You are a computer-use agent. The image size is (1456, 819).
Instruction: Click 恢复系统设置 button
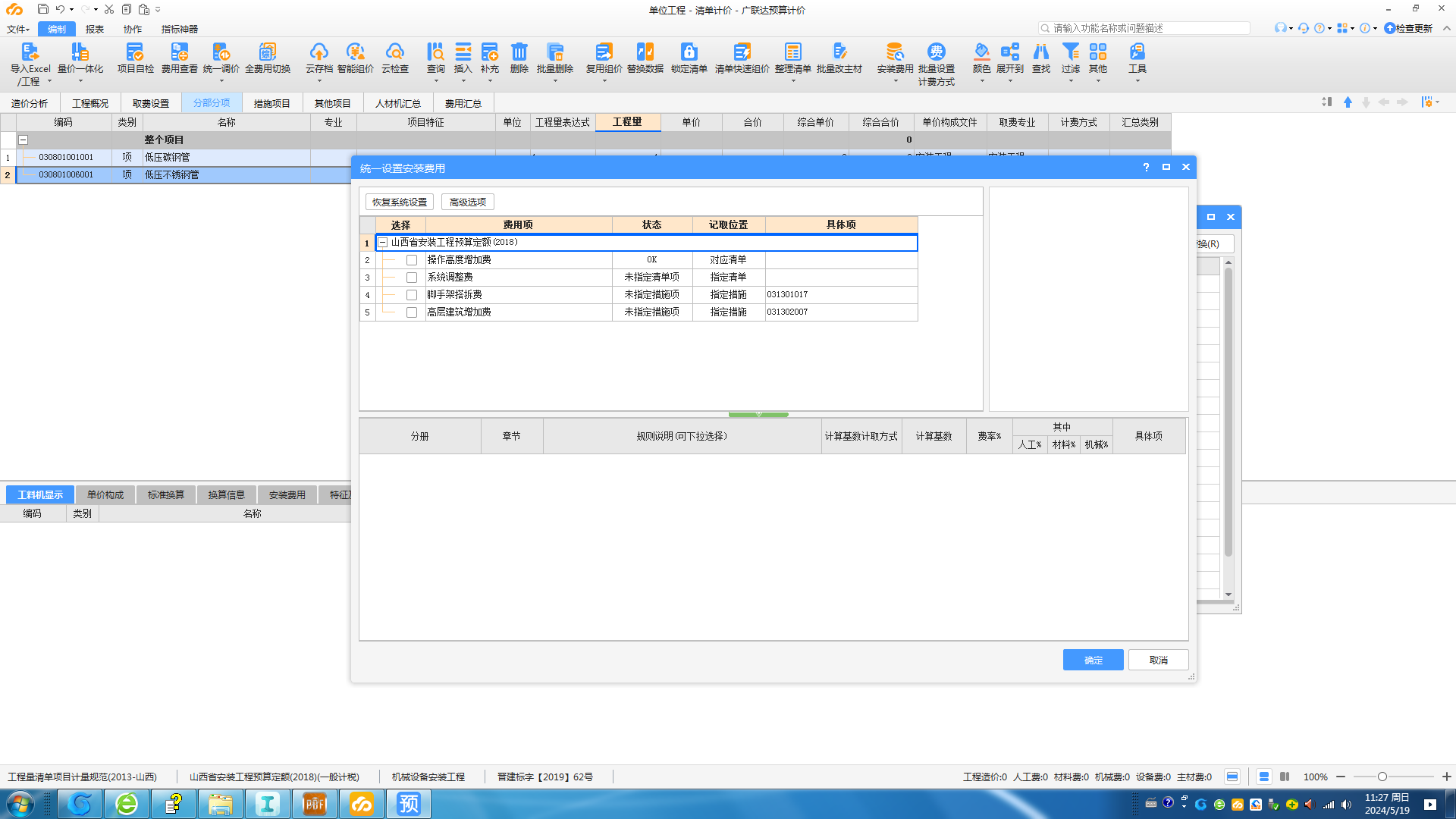(x=400, y=202)
